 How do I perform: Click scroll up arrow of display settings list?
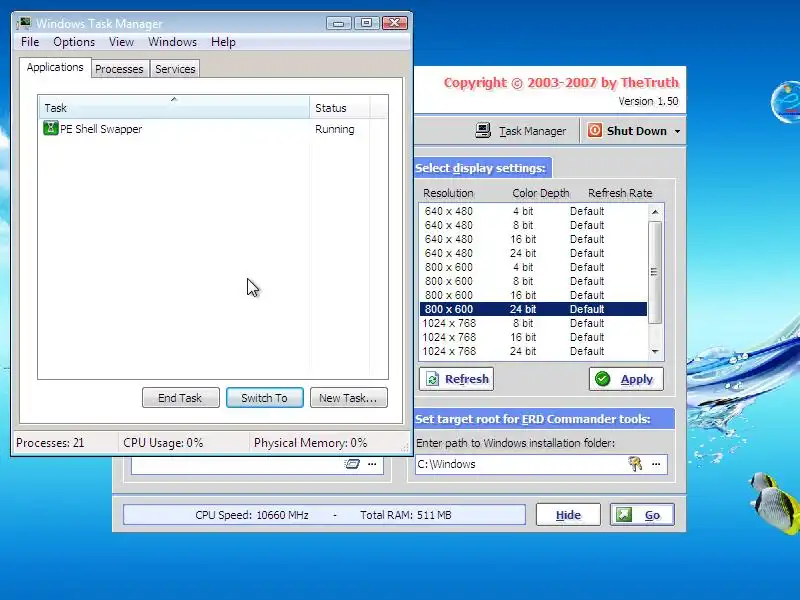[x=656, y=212]
